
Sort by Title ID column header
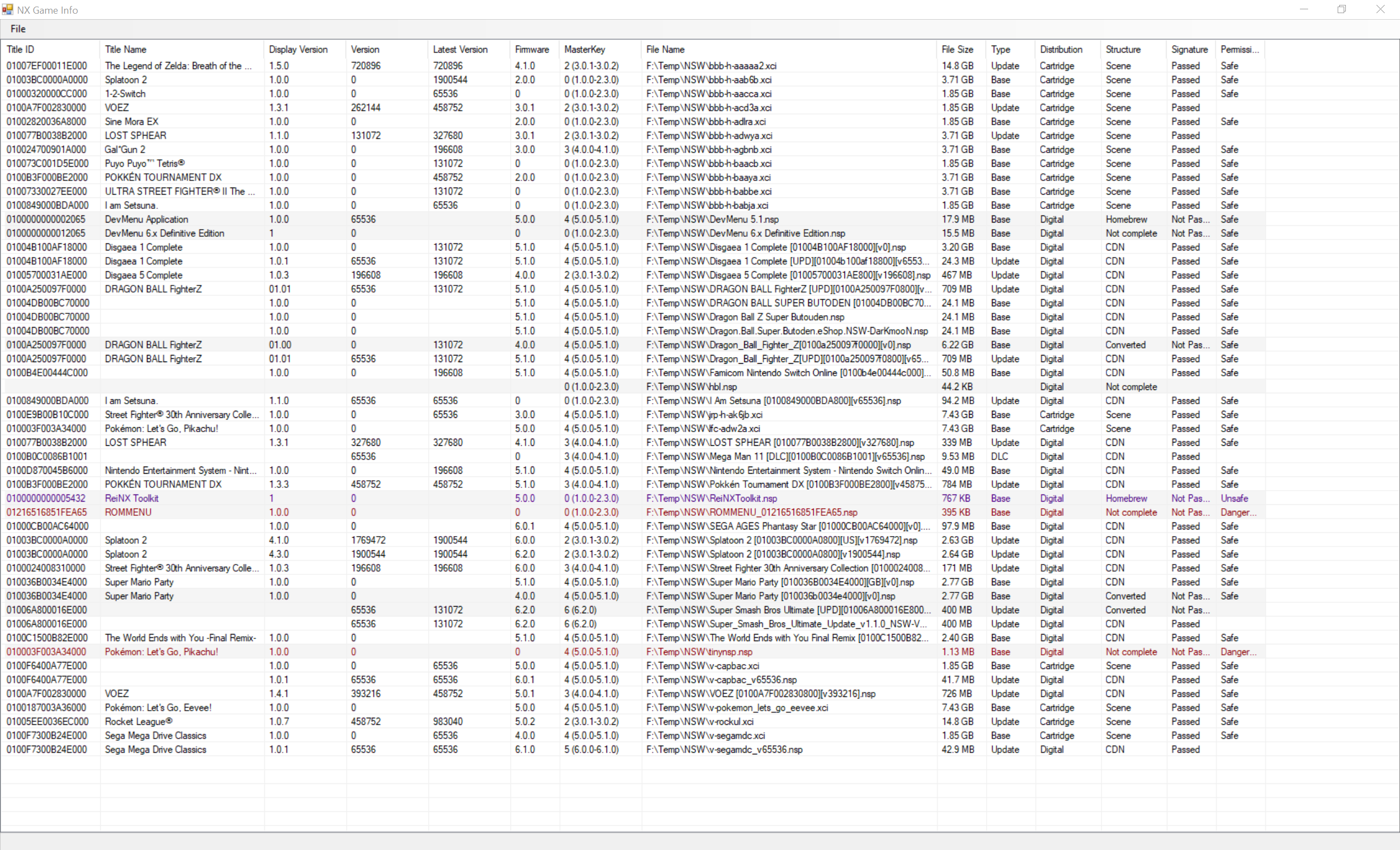pos(20,49)
